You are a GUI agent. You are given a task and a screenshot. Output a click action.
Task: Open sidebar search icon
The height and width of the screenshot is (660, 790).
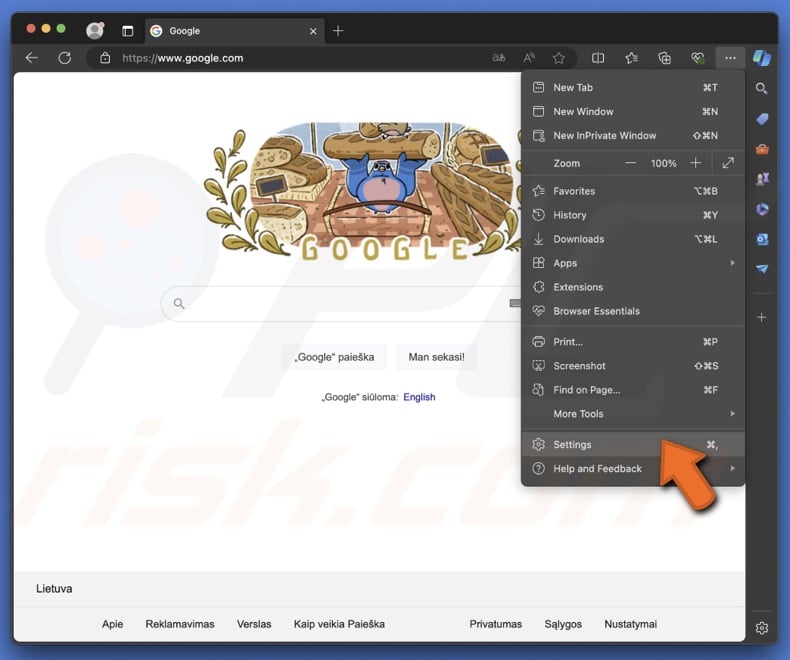[x=762, y=89]
